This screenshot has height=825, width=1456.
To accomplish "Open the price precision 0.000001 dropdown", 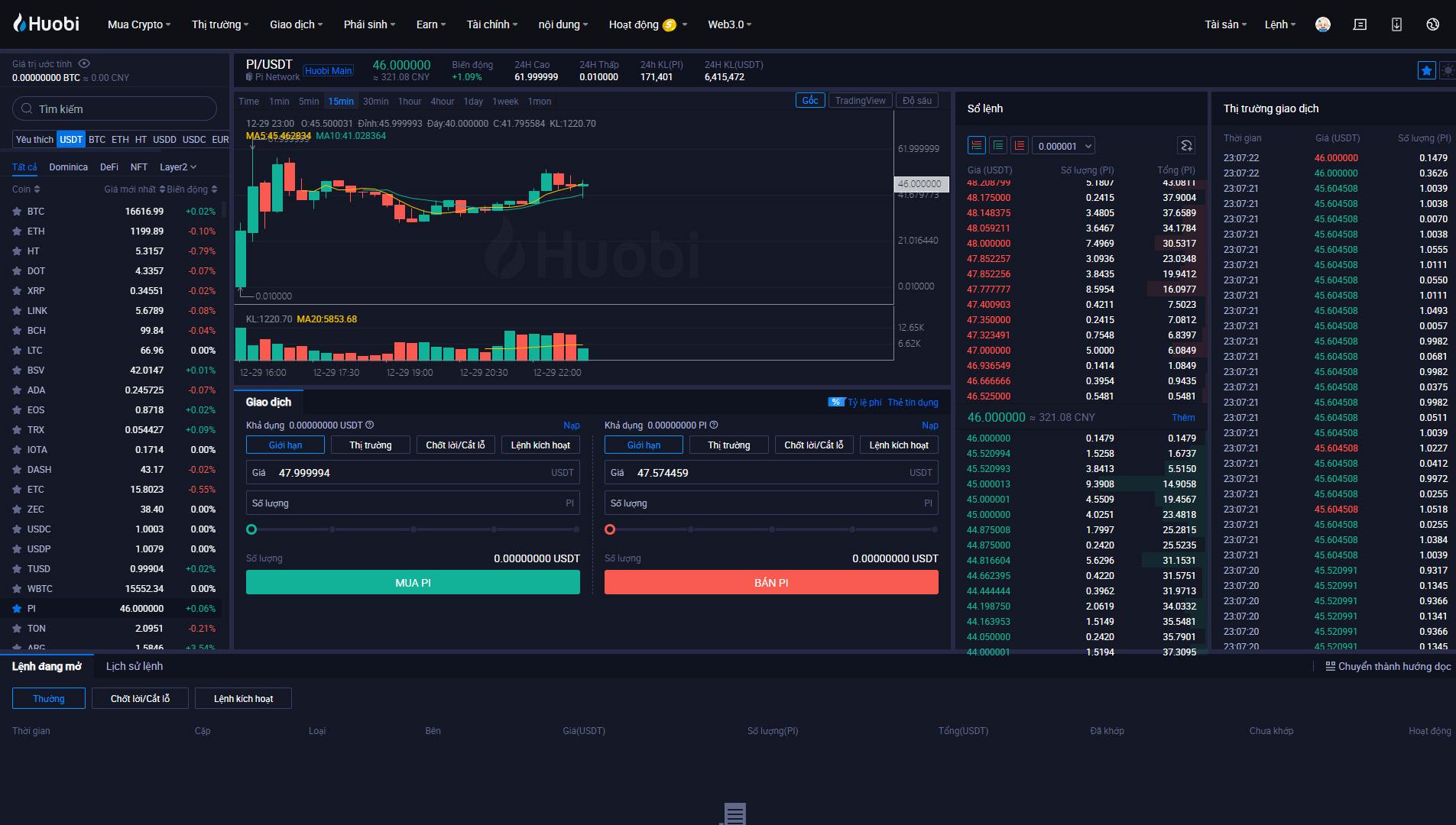I will (x=1063, y=146).
